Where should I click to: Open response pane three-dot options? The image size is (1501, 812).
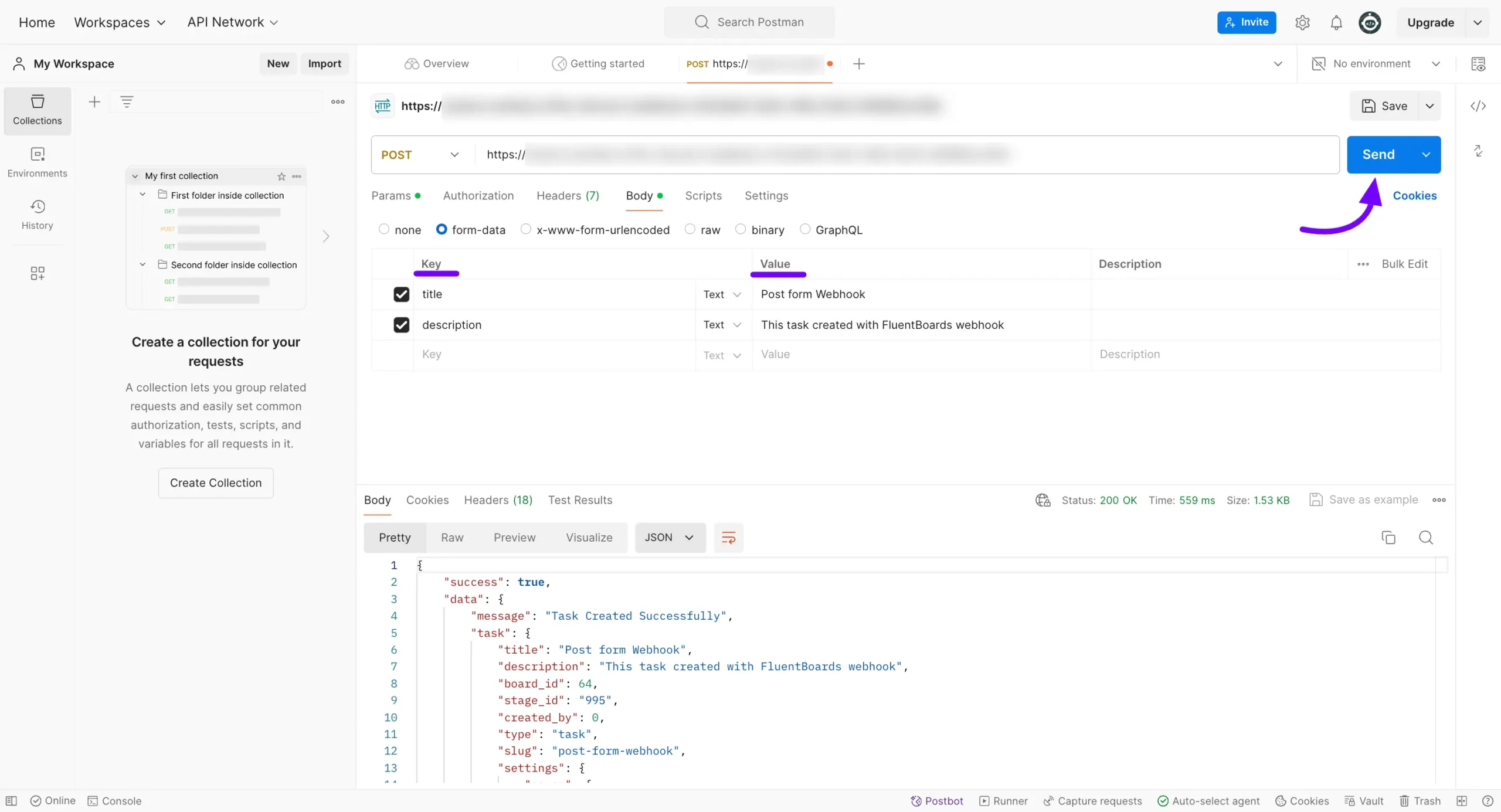(x=1439, y=500)
